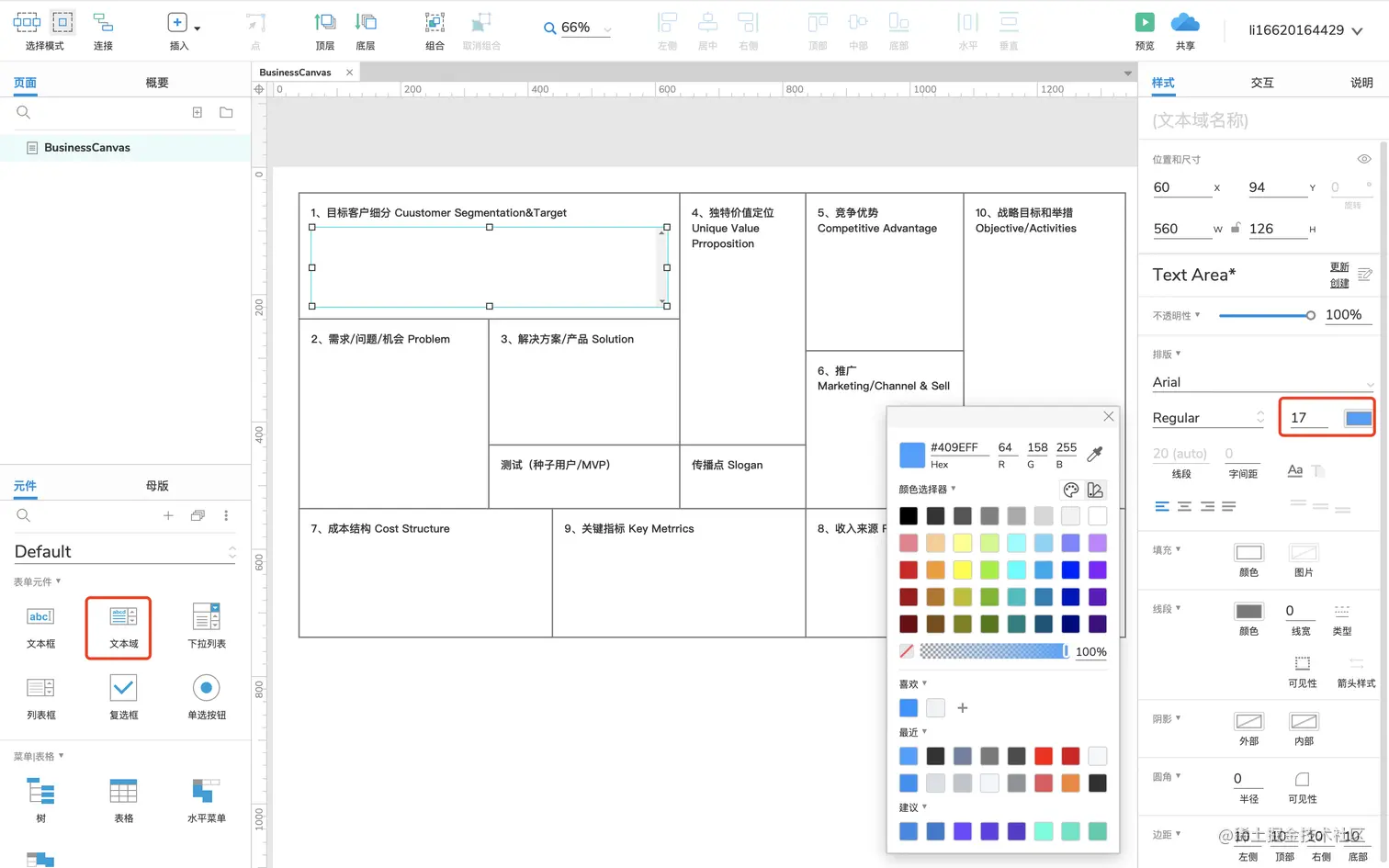Image resolution: width=1389 pixels, height=868 pixels.
Task: Click the Hex field showing #409EFF
Action: (958, 447)
